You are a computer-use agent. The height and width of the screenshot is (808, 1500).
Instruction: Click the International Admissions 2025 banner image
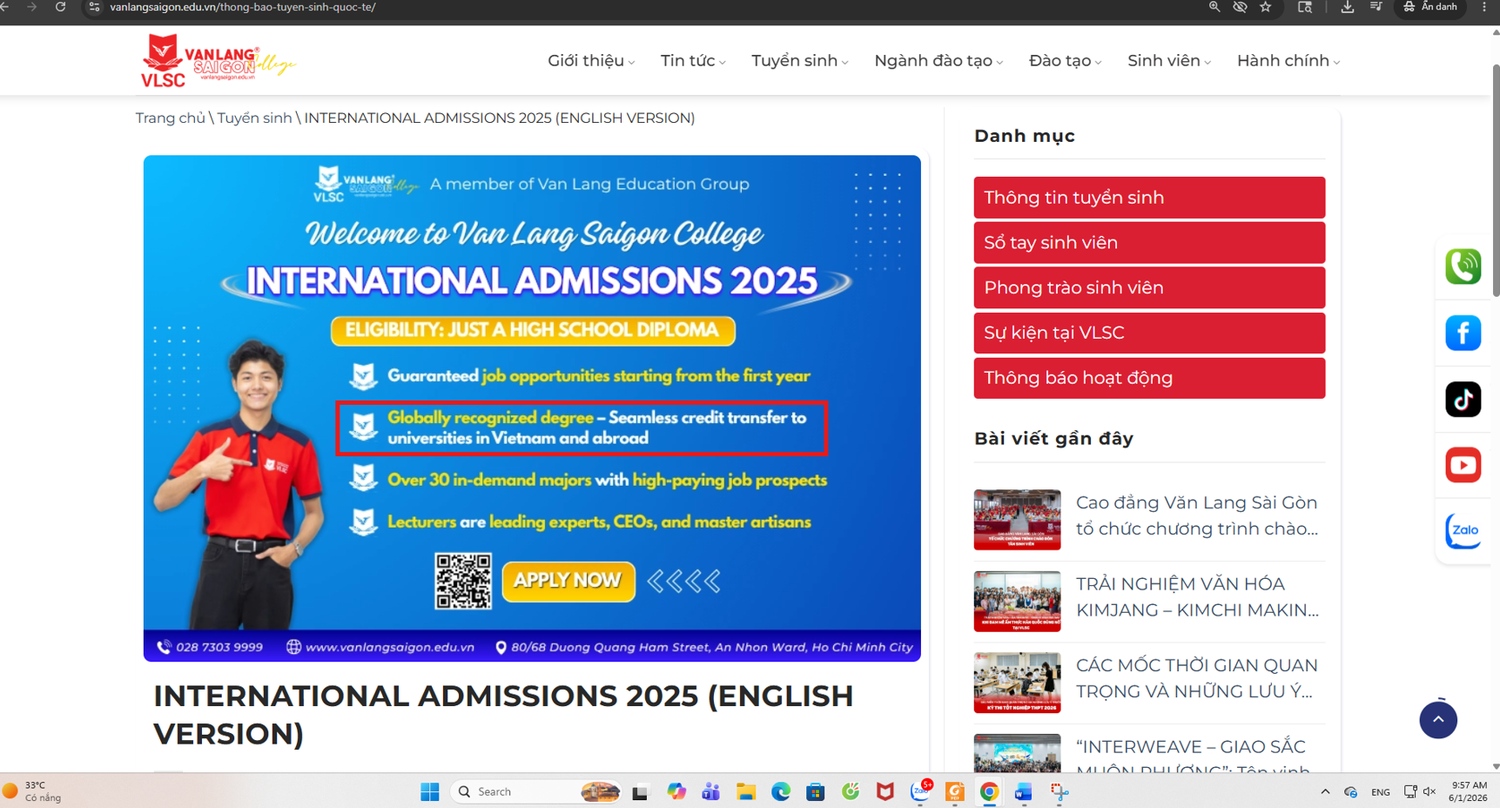(532, 408)
